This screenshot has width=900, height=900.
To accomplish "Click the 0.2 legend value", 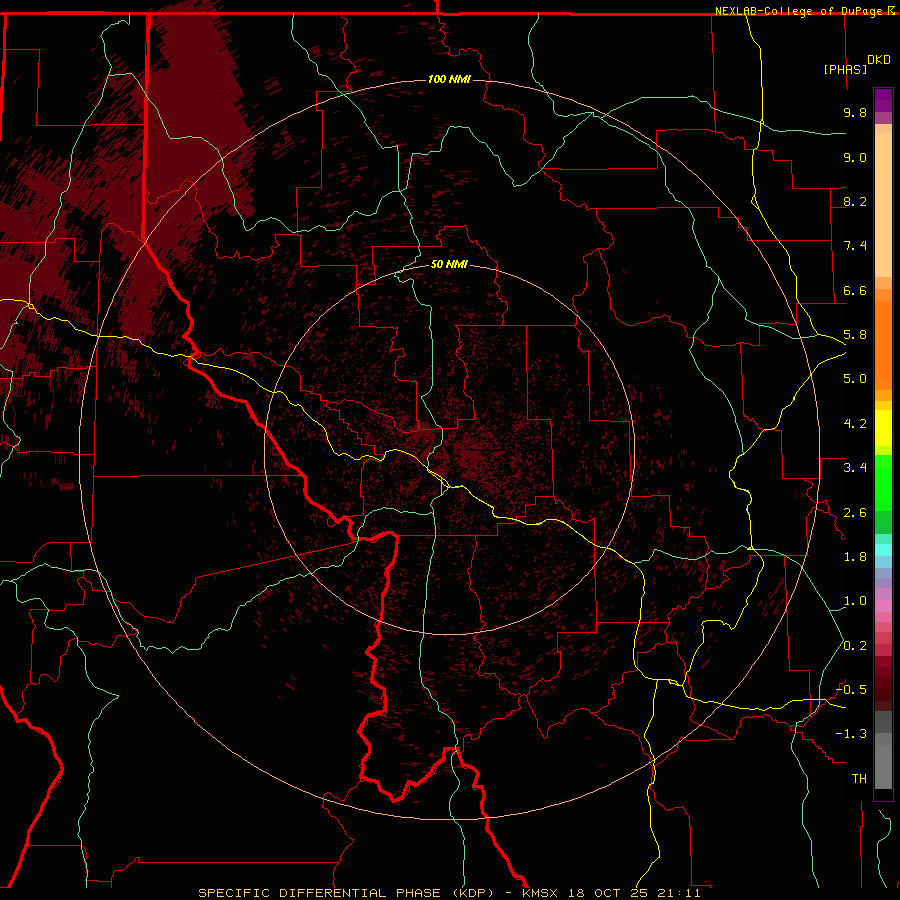I will coord(855,646).
